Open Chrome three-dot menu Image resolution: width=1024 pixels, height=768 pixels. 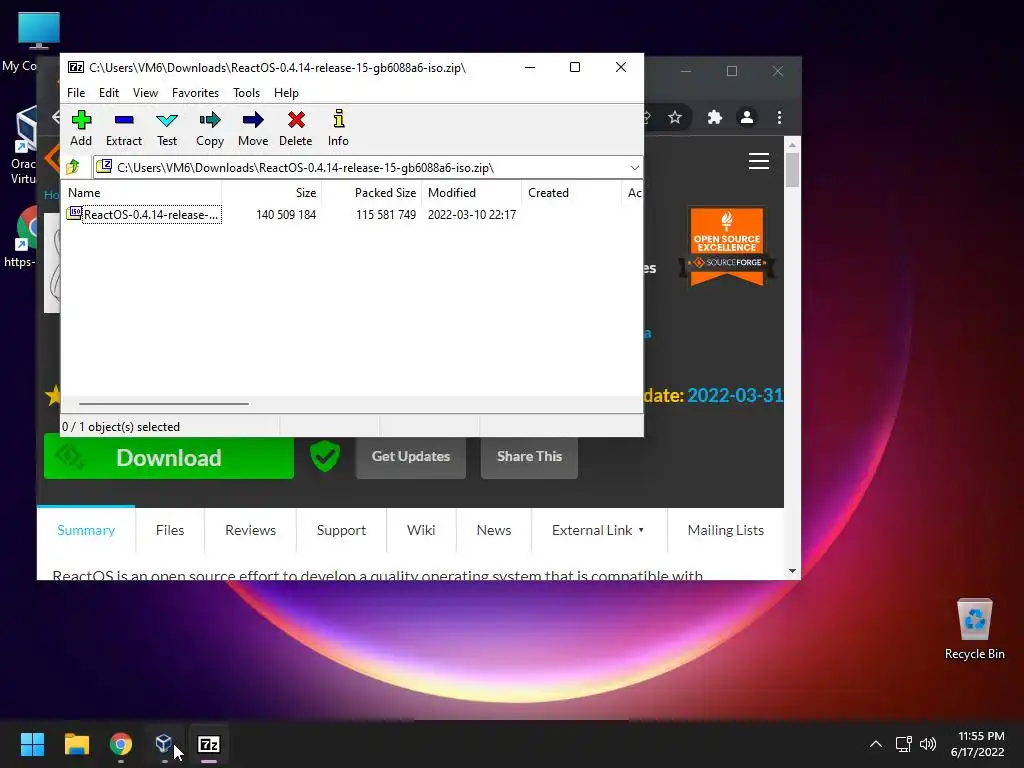pos(779,118)
